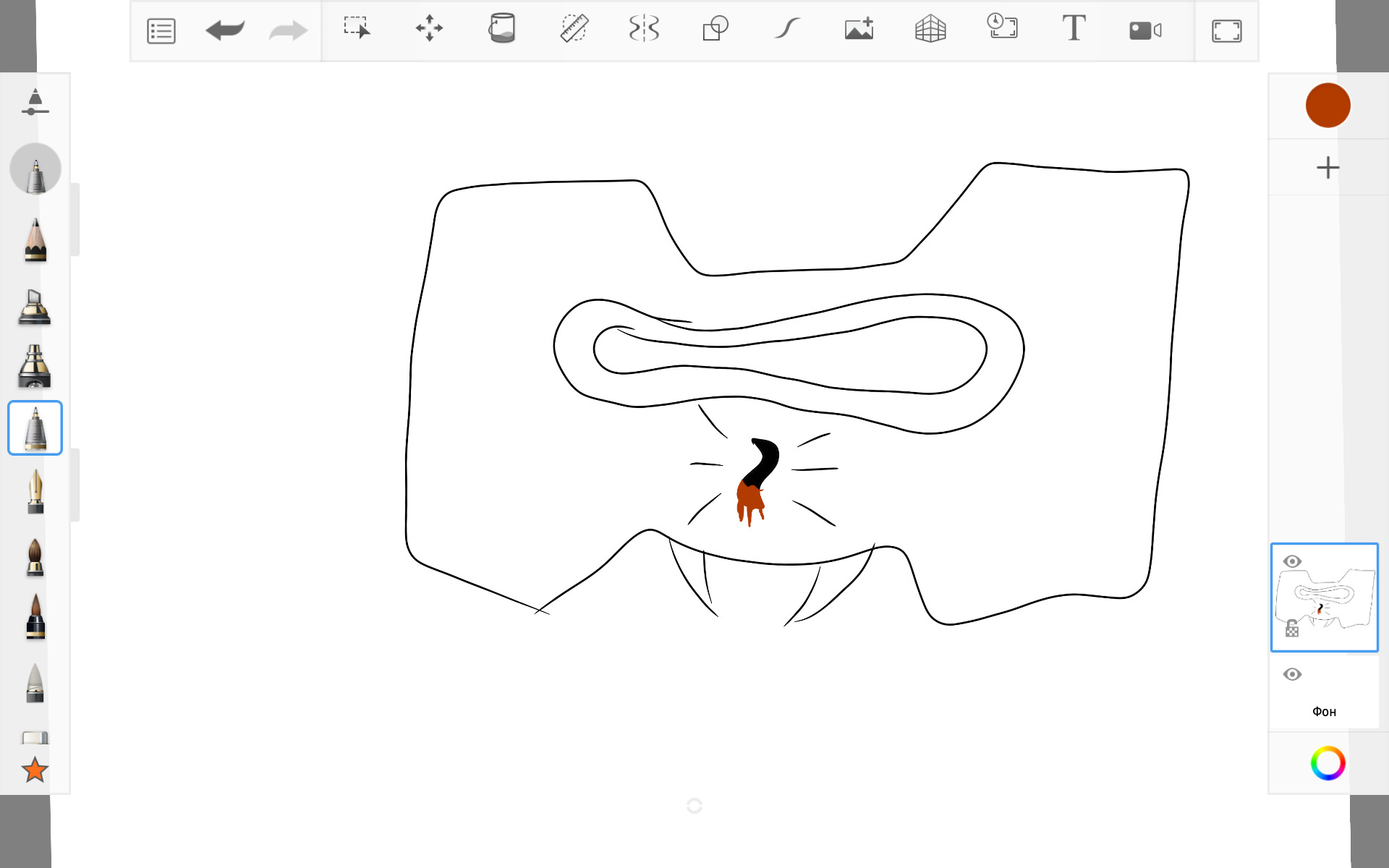Toggle fullscreen canvas mode
Viewport: 1389px width, 868px height.
1226,31
